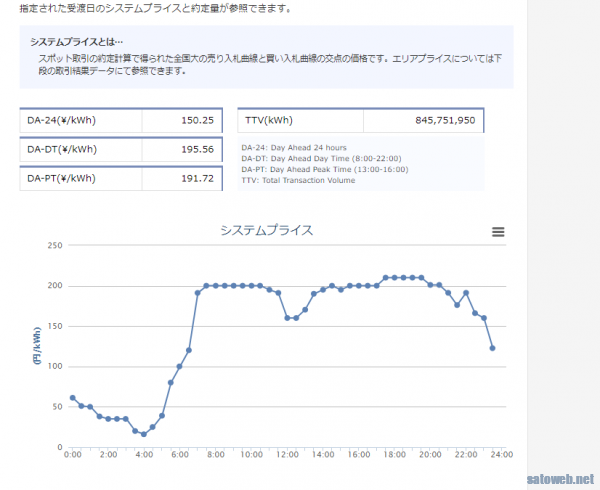Image resolution: width=600 pixels, height=490 pixels.
Task: Click the 24:00 x-axis label
Action: pyautogui.click(x=502, y=455)
